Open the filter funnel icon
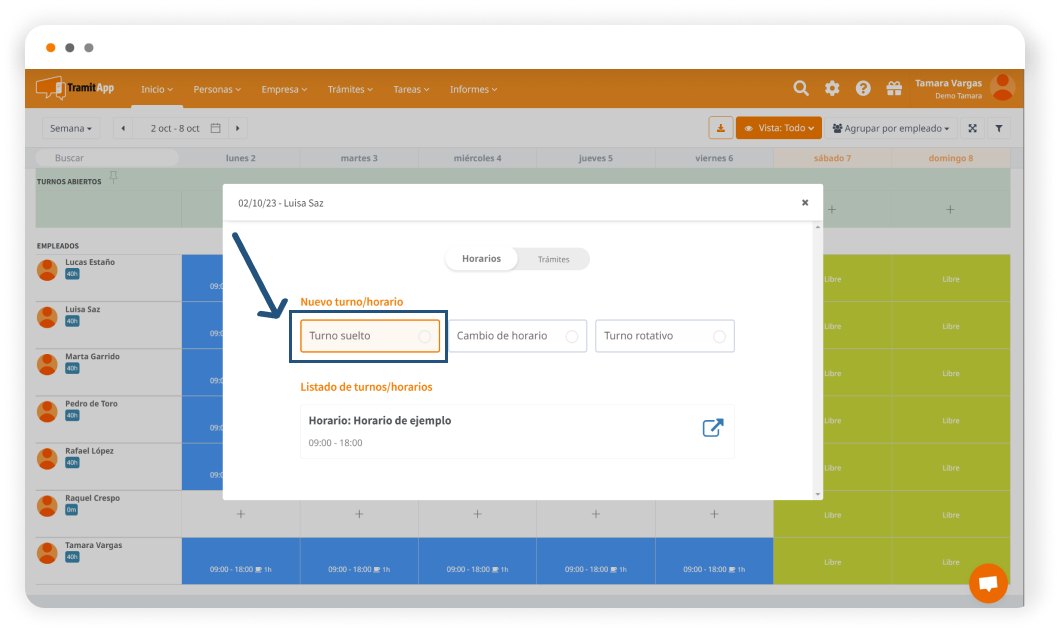 click(x=998, y=128)
